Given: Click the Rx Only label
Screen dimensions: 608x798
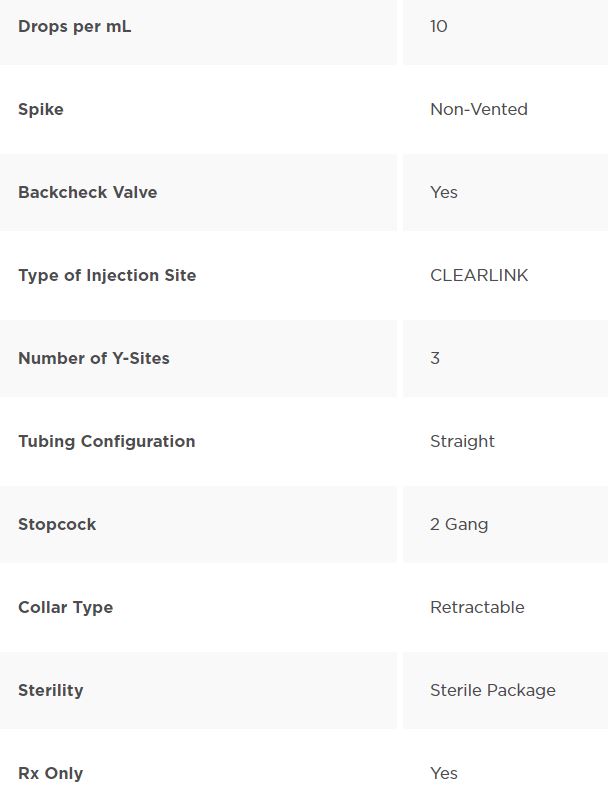Looking at the screenshot, I should click(x=50, y=773).
